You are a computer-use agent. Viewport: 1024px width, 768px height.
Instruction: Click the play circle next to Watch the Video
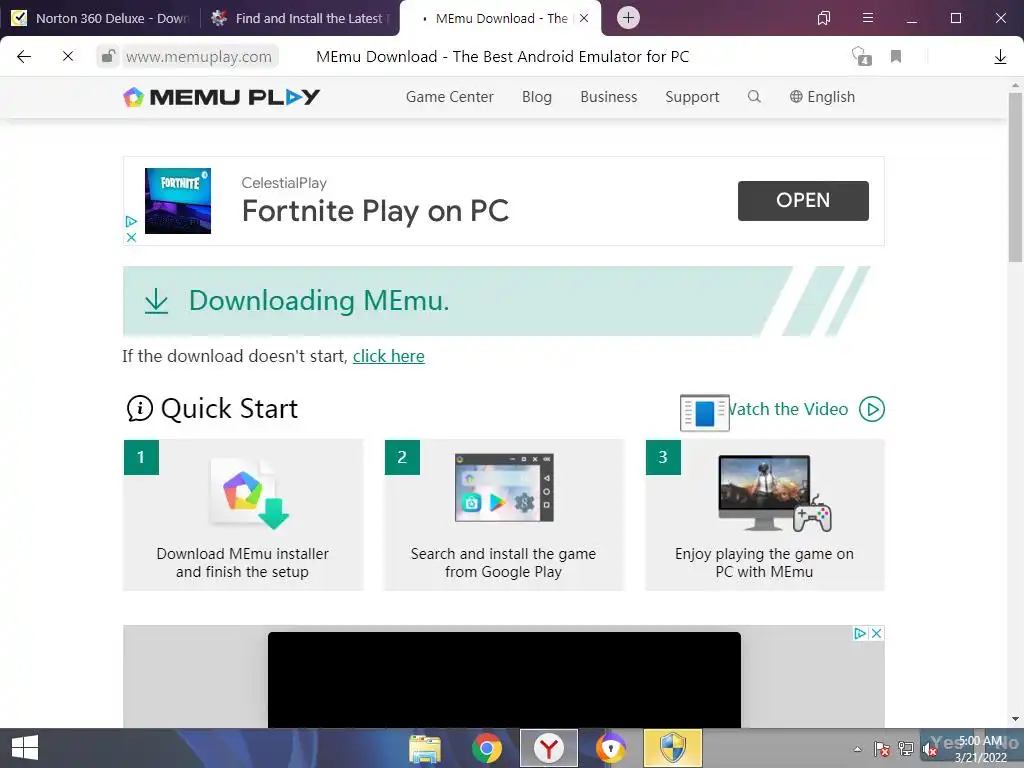[872, 409]
